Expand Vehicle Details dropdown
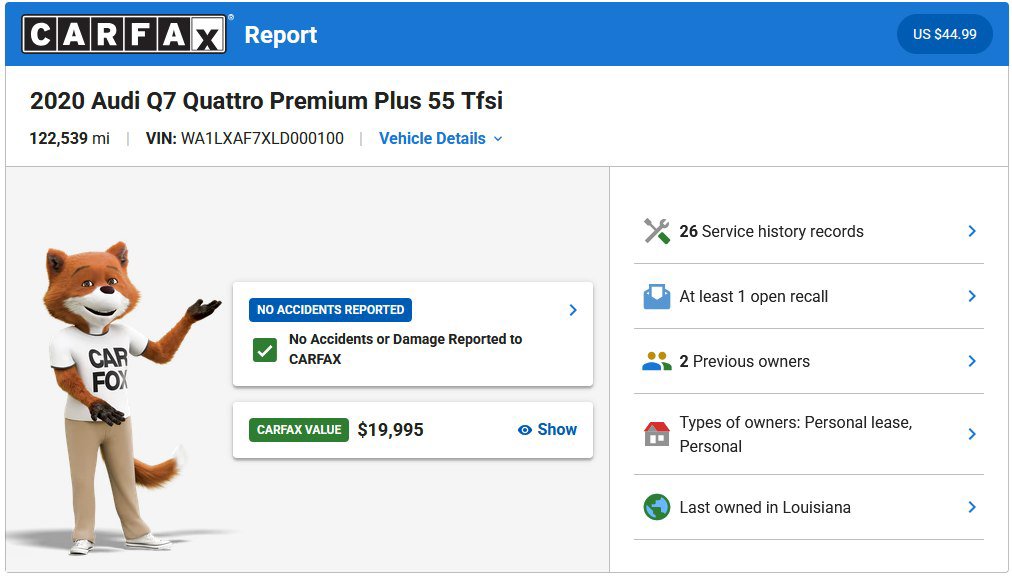Screen dimensions: 1012x576 tap(440, 138)
